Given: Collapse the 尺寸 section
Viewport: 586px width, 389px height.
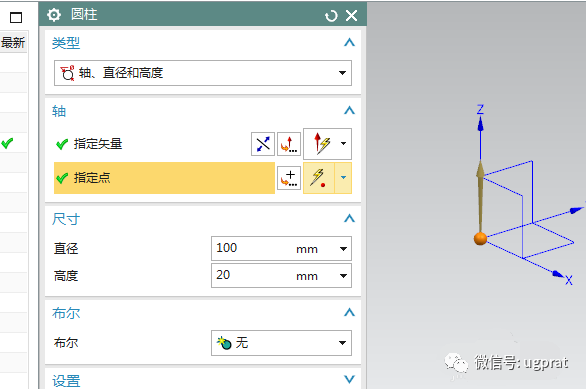Looking at the screenshot, I should (349, 218).
